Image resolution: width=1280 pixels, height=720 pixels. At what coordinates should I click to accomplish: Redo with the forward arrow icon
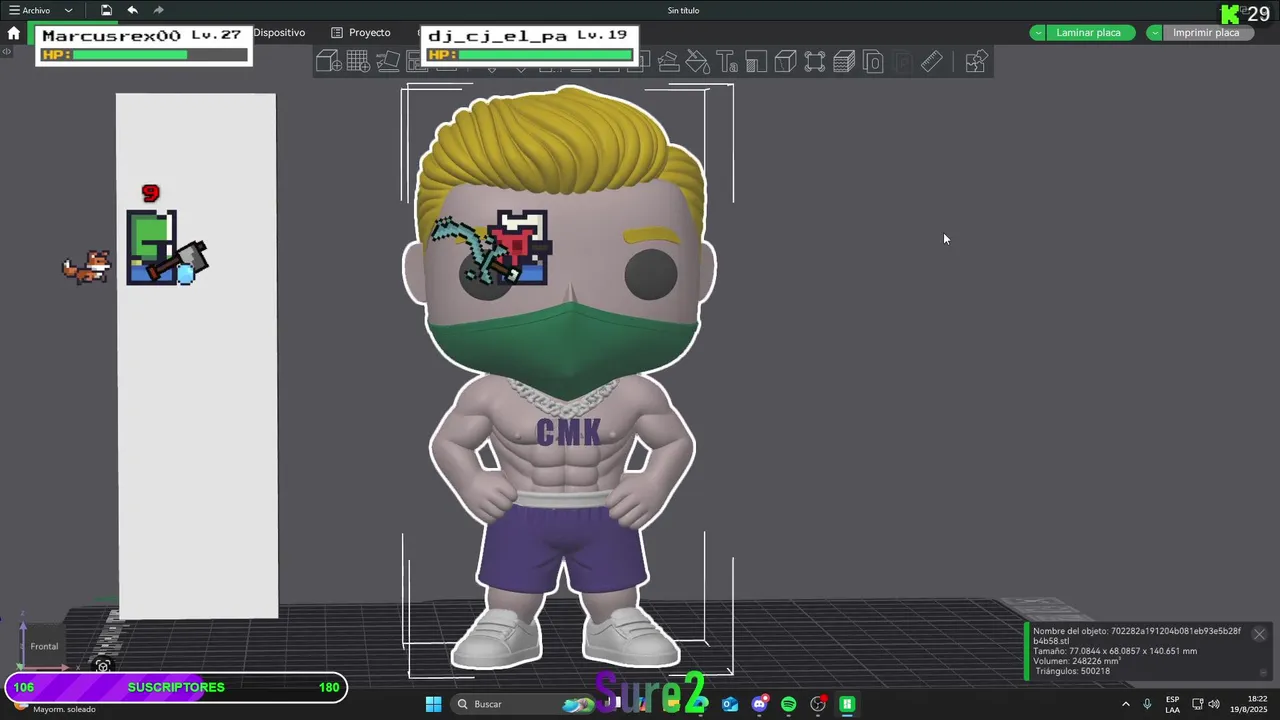158,10
